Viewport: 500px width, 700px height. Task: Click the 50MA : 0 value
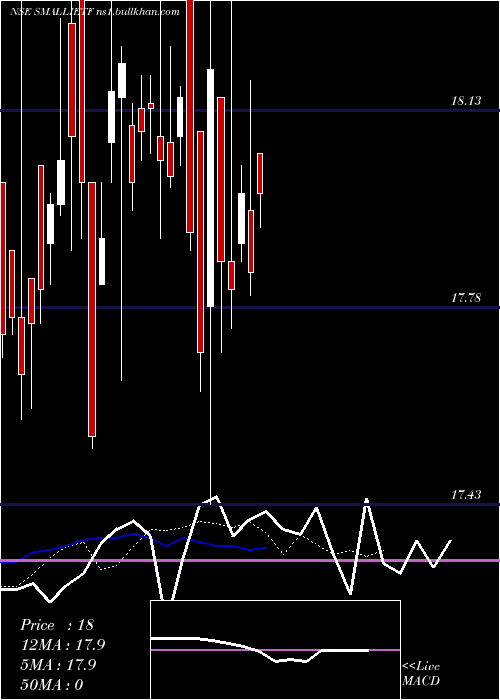coord(52,685)
